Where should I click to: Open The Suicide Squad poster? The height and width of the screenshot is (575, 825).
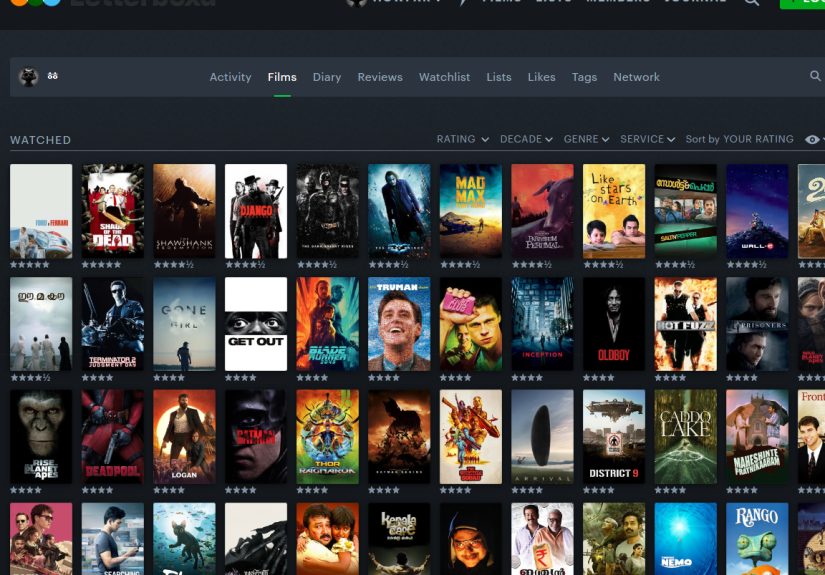tap(470, 437)
